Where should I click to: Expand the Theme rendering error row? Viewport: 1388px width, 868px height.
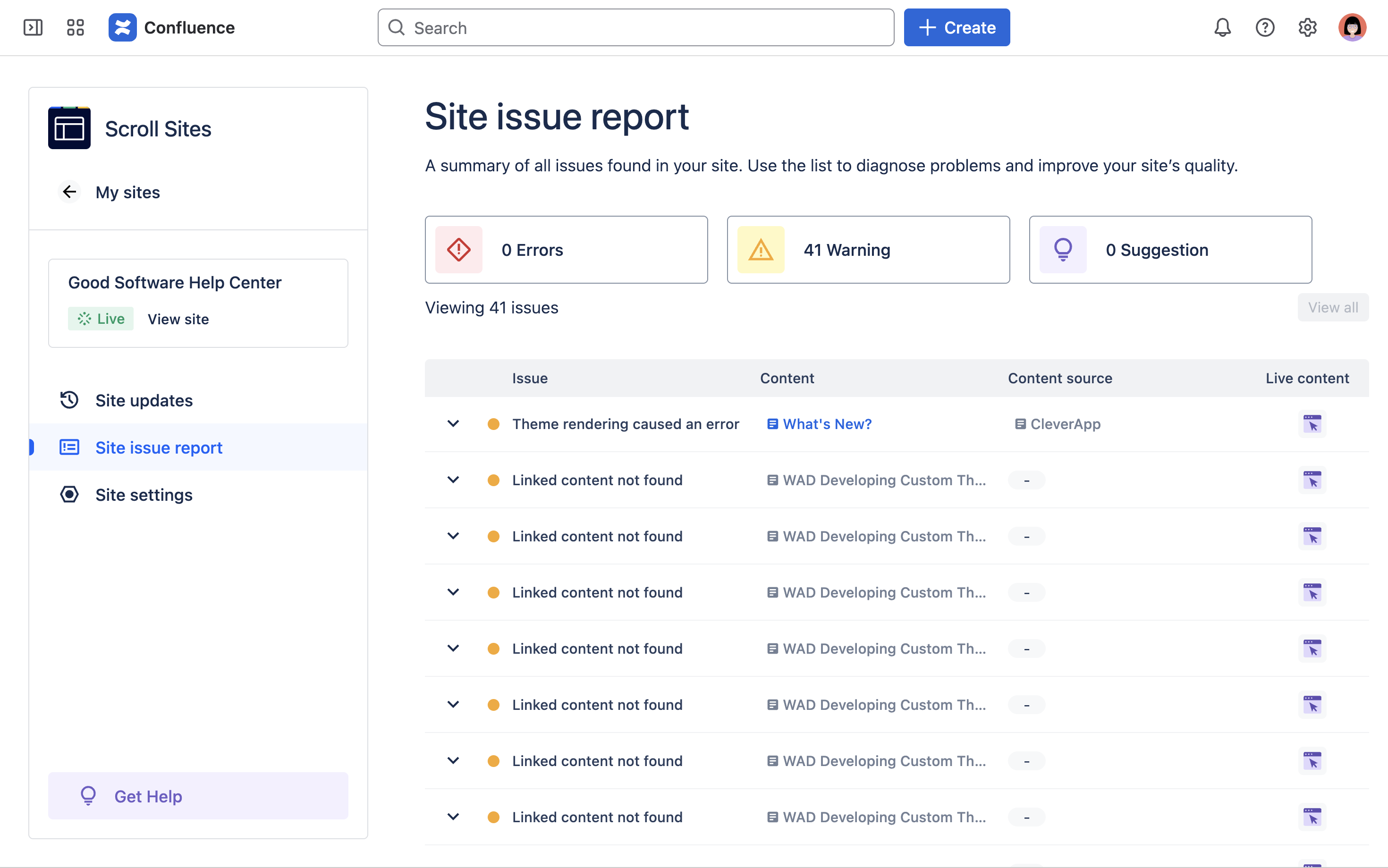tap(453, 424)
